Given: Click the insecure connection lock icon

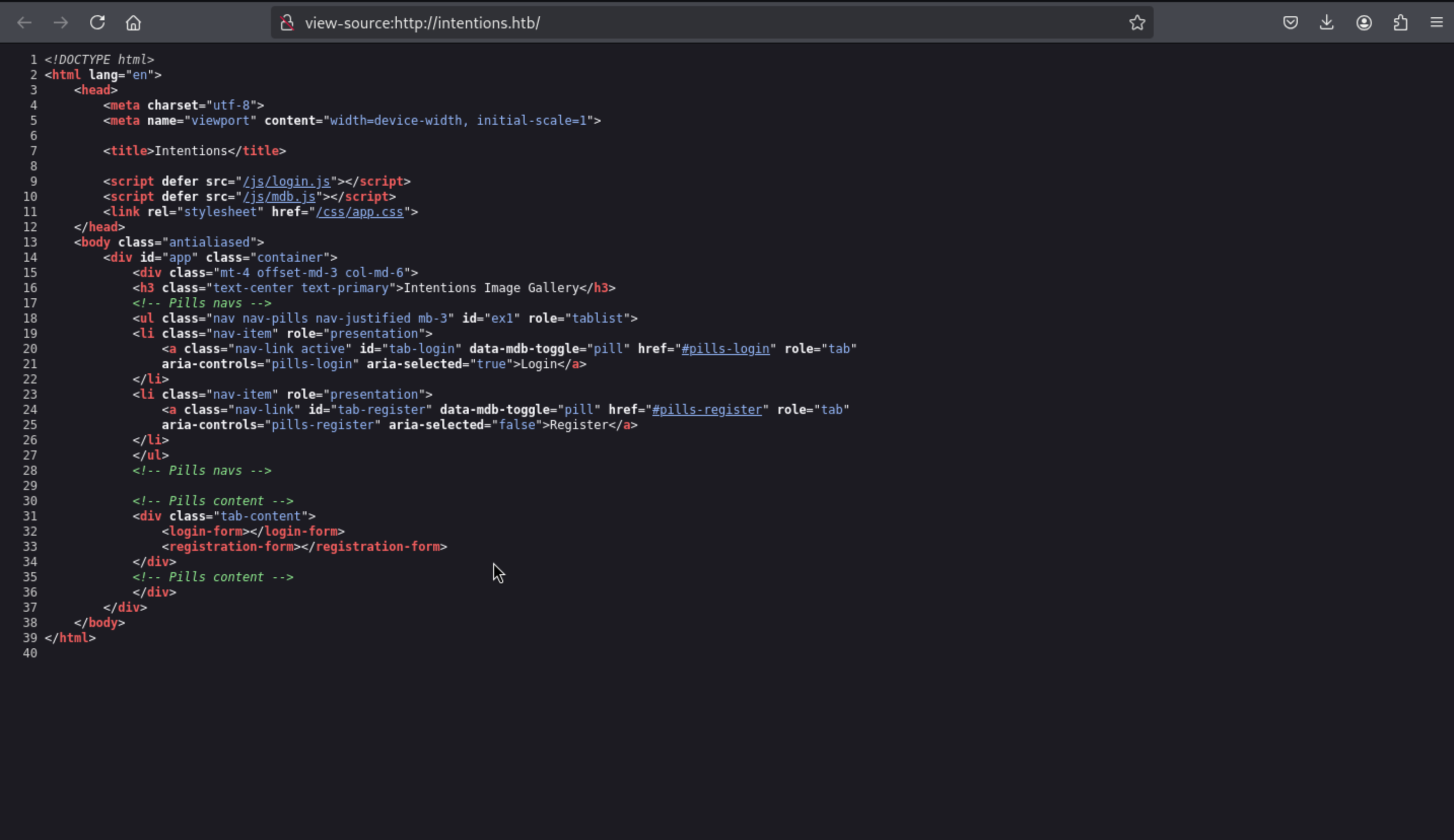Looking at the screenshot, I should [x=287, y=23].
